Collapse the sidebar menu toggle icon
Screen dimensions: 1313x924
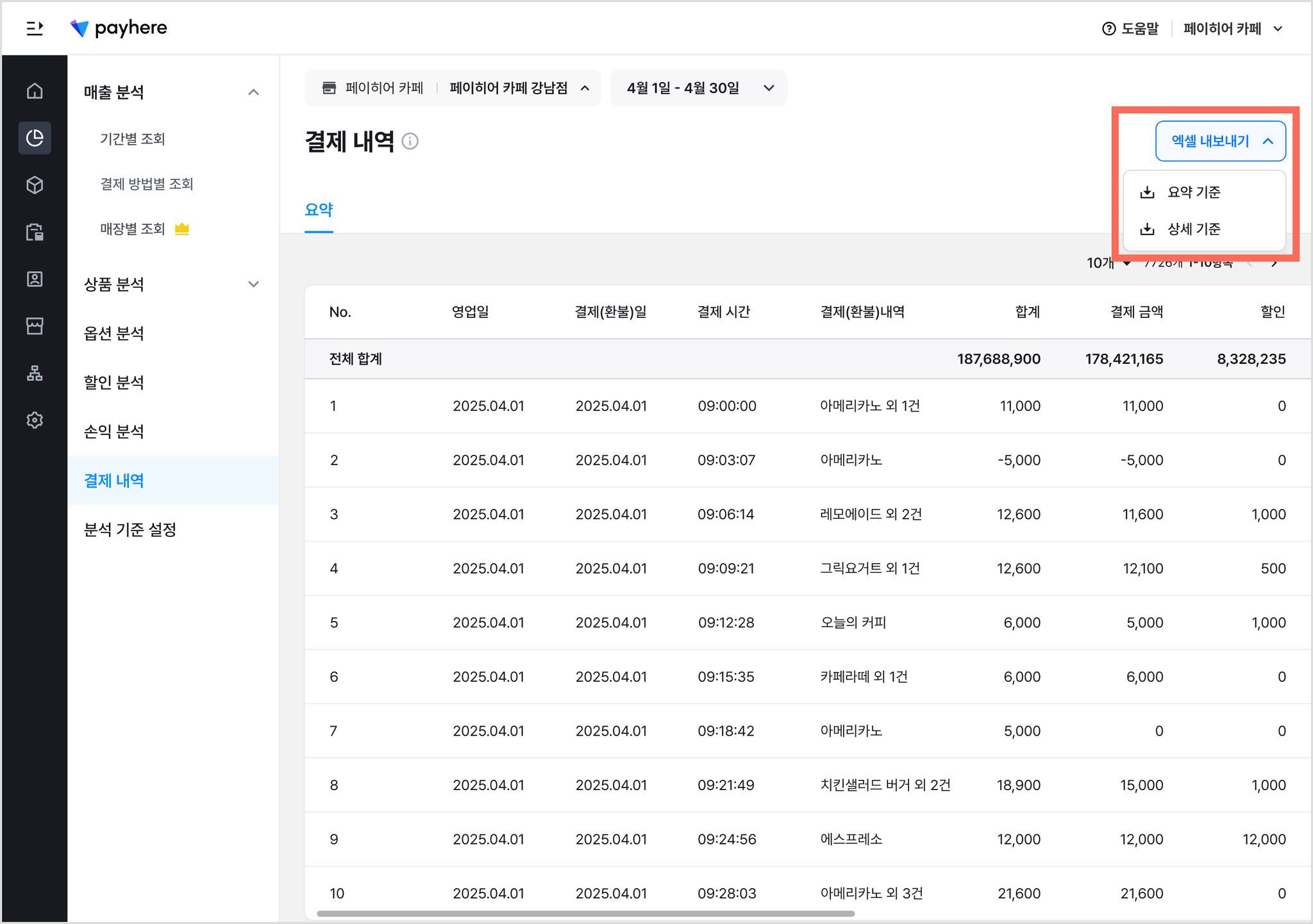click(x=35, y=28)
